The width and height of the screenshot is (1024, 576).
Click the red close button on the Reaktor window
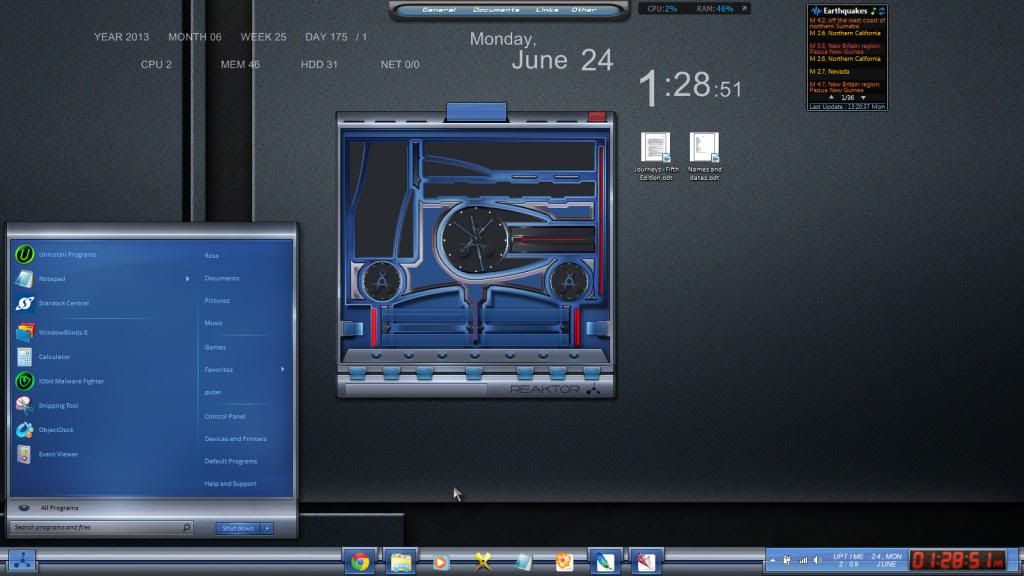tap(597, 117)
